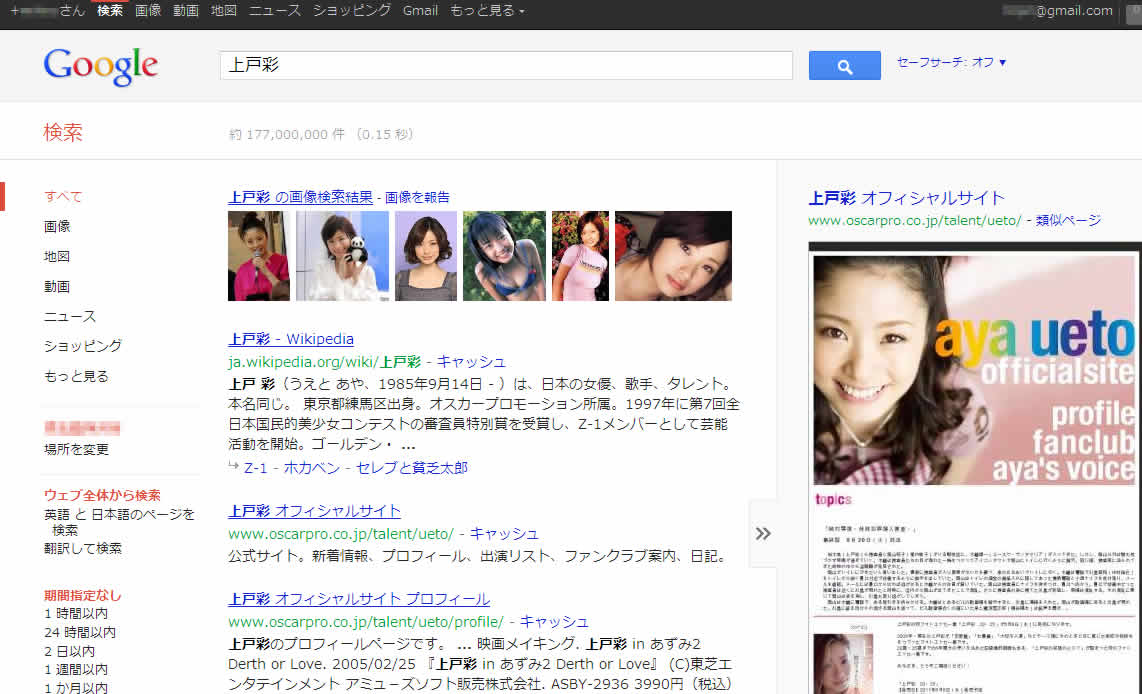
Task: Open 上戸彩 オフィシャルサイト result in main list
Action: pyautogui.click(x=314, y=511)
